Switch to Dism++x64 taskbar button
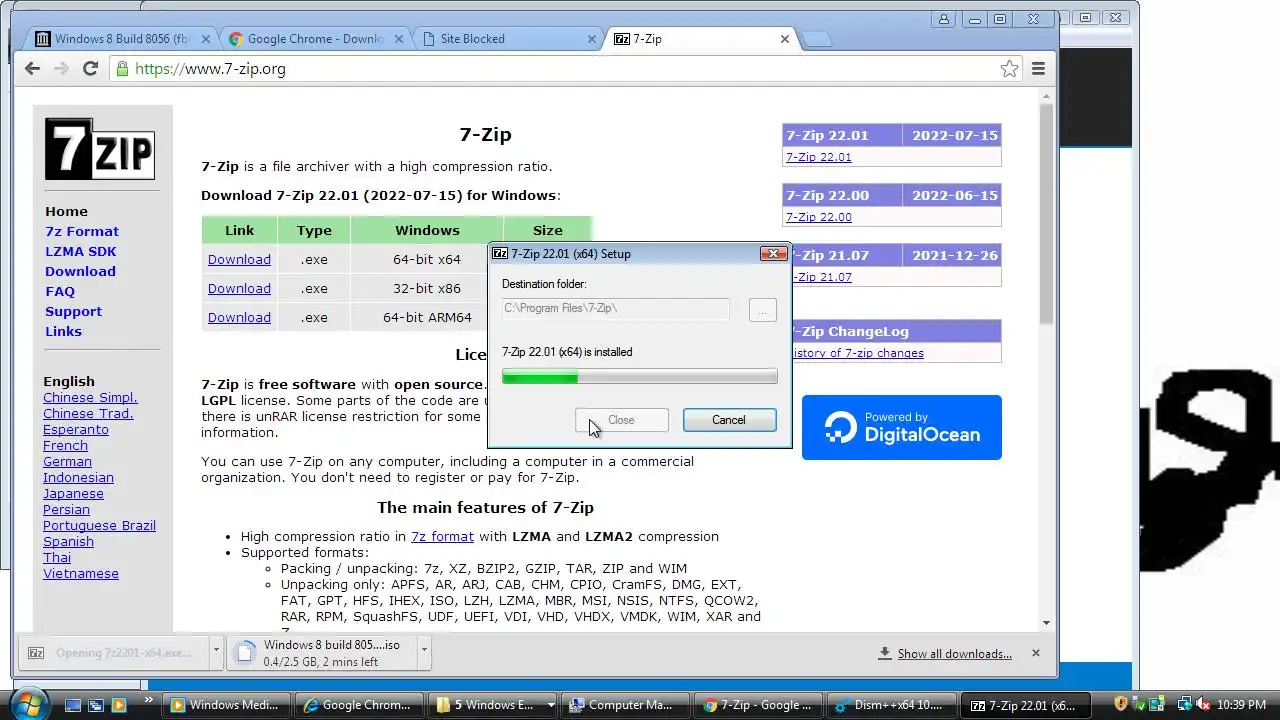This screenshot has height=720, width=1280. click(890, 705)
